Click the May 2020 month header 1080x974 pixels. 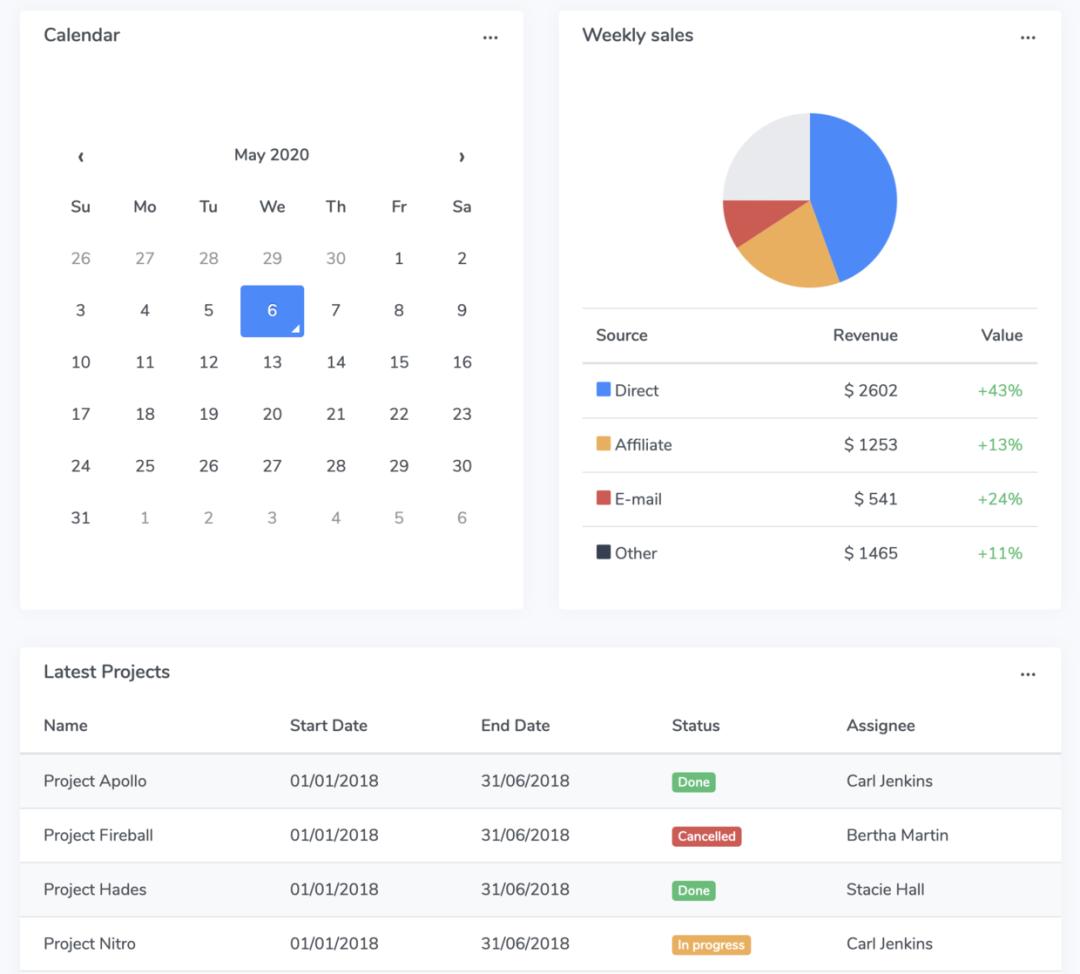pos(271,155)
